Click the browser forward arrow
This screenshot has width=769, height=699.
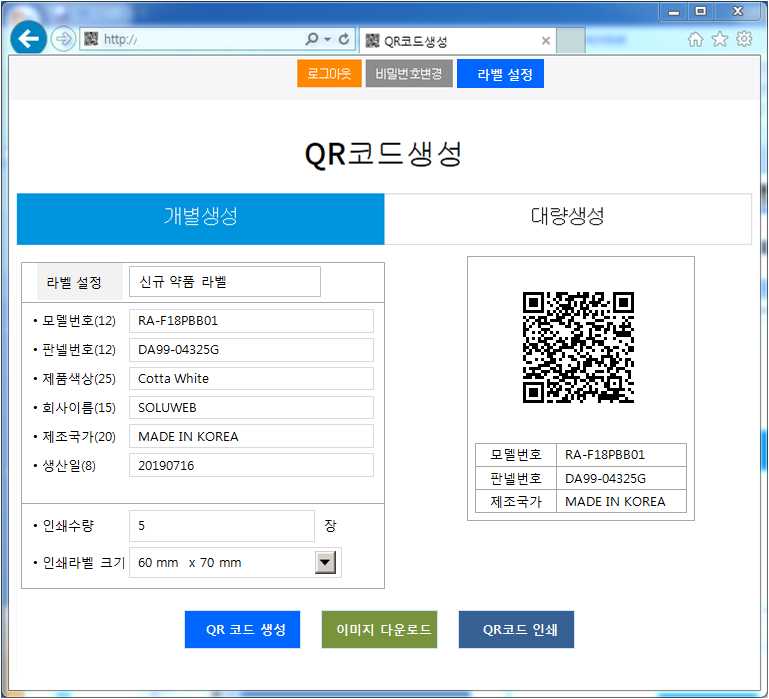click(x=63, y=39)
